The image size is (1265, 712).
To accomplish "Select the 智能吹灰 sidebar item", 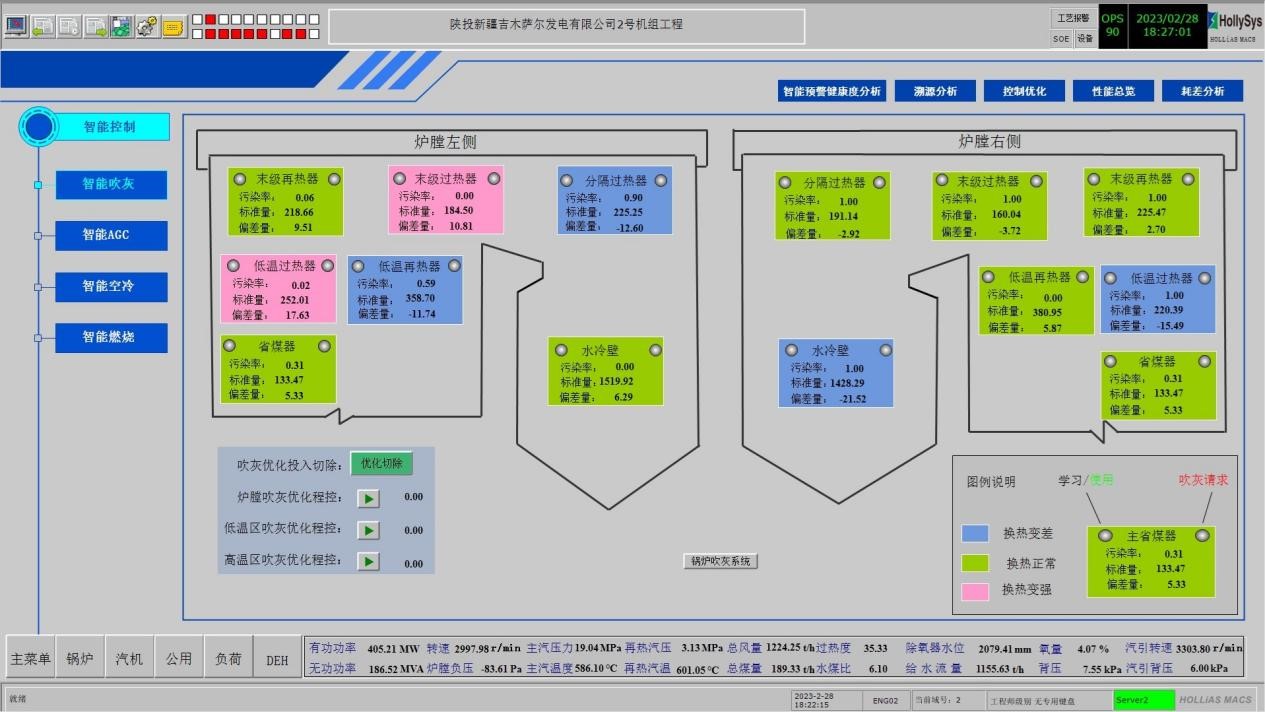I will pyautogui.click(x=110, y=184).
